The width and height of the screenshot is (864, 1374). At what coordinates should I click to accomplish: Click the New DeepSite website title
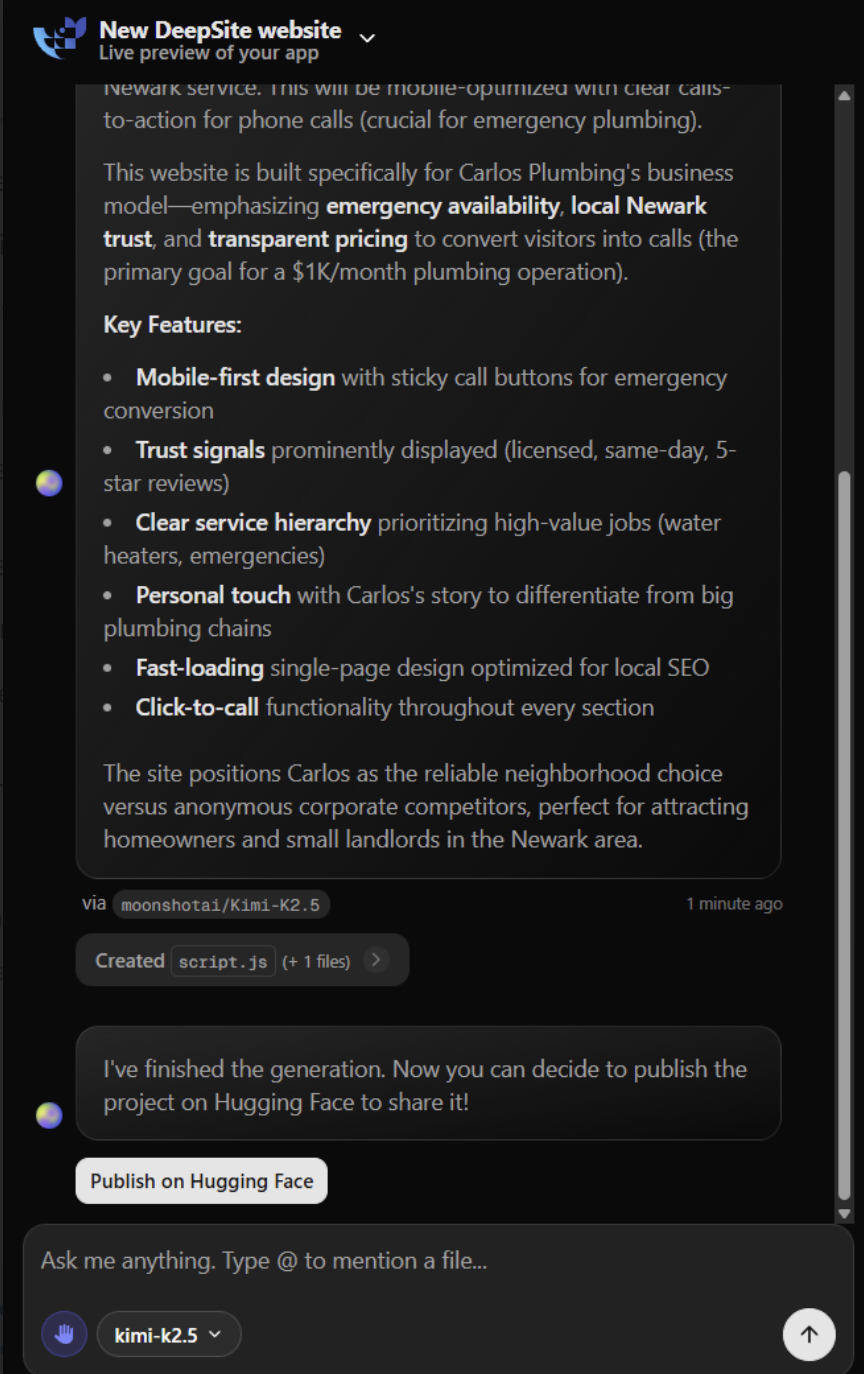coord(220,30)
